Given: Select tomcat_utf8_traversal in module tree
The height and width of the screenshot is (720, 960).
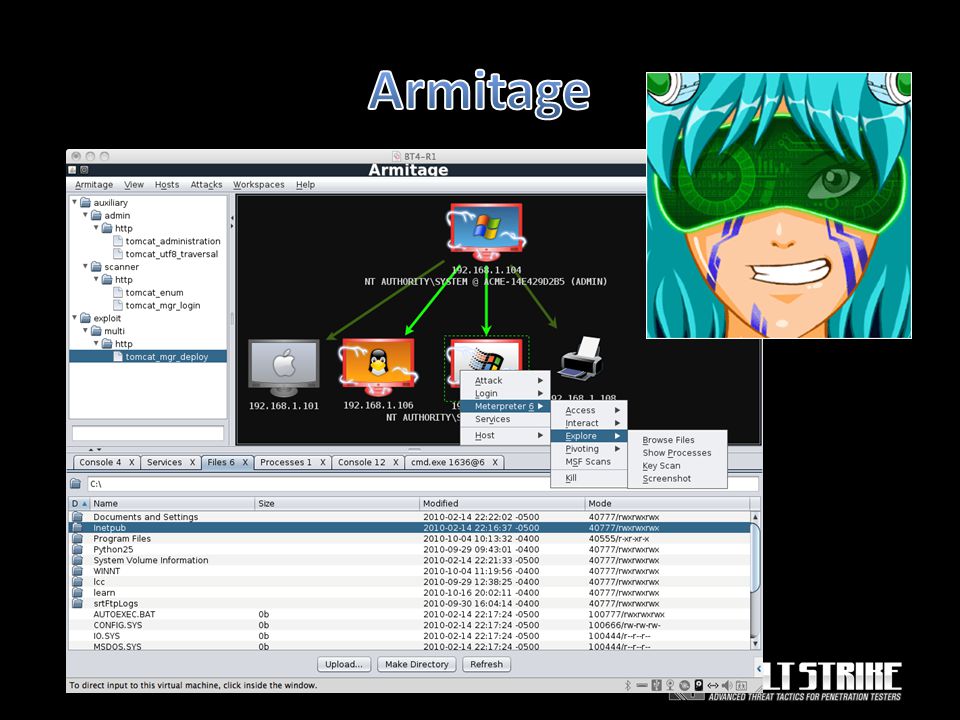Looking at the screenshot, I should (171, 254).
